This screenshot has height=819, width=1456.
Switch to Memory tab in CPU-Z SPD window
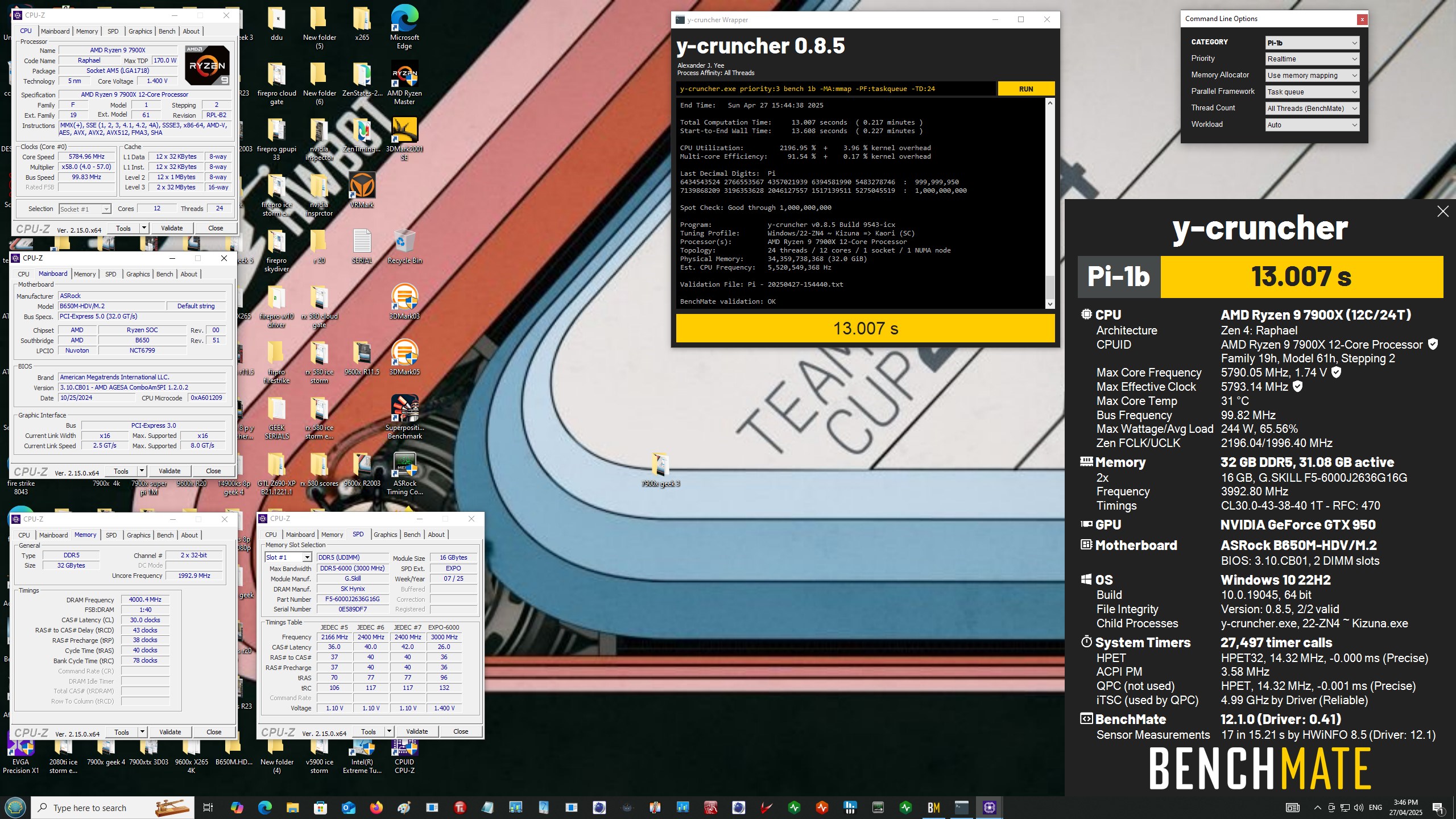pyautogui.click(x=332, y=535)
